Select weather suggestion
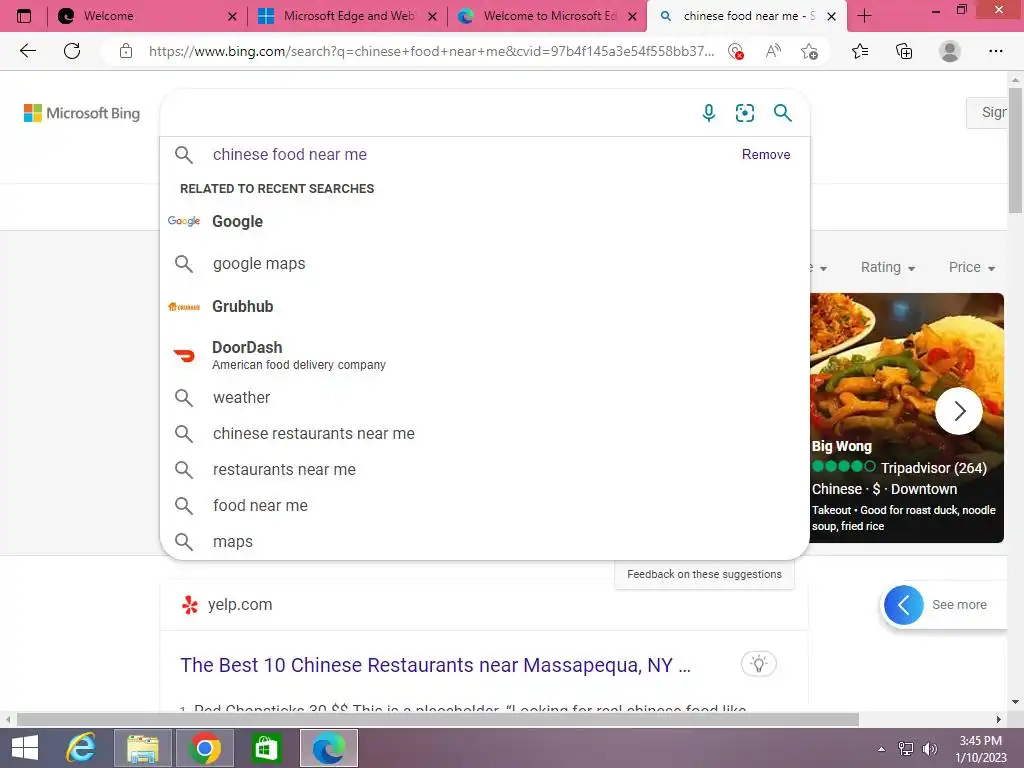 tap(485, 398)
